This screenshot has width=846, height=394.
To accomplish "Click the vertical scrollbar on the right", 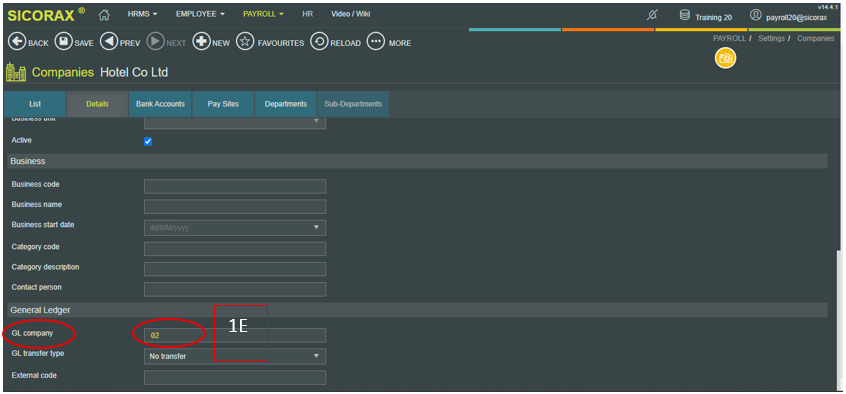I will [838, 321].
